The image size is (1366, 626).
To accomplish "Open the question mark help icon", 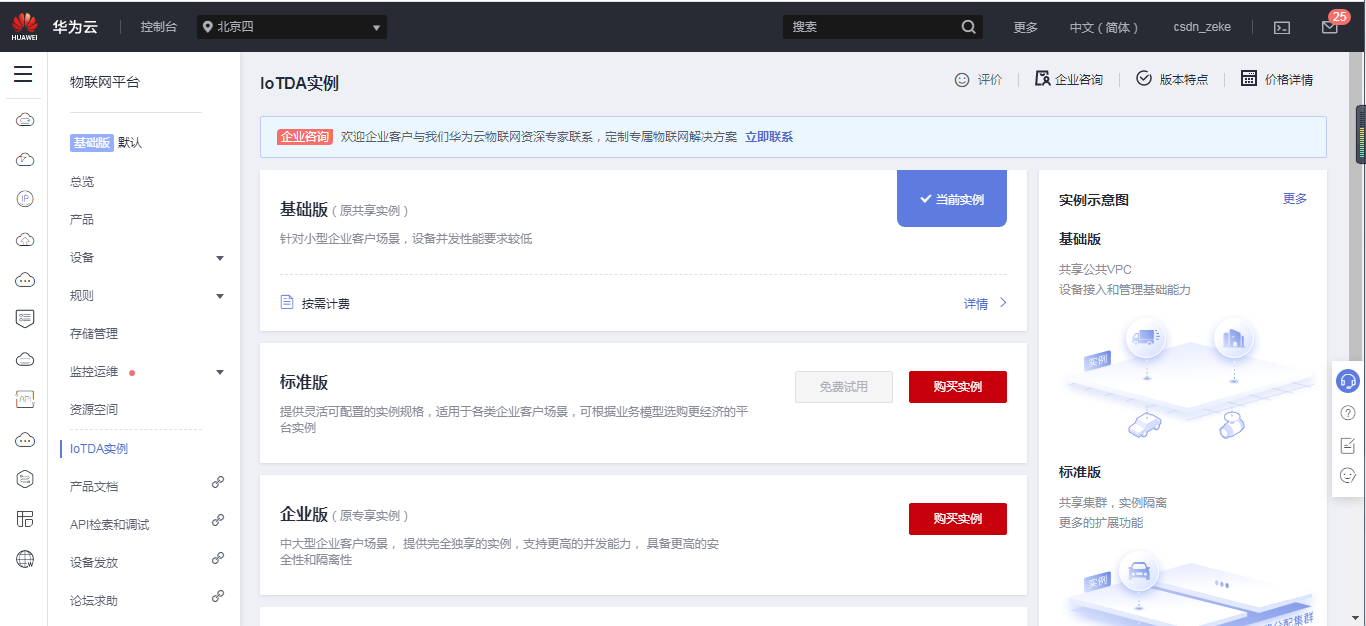I will (1348, 413).
